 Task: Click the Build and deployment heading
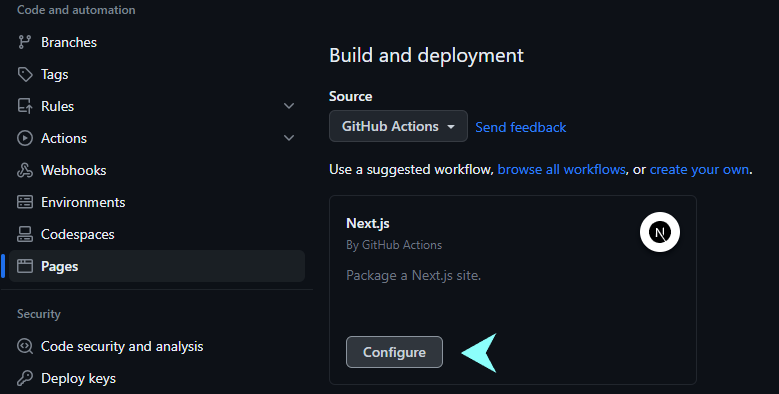click(x=426, y=55)
